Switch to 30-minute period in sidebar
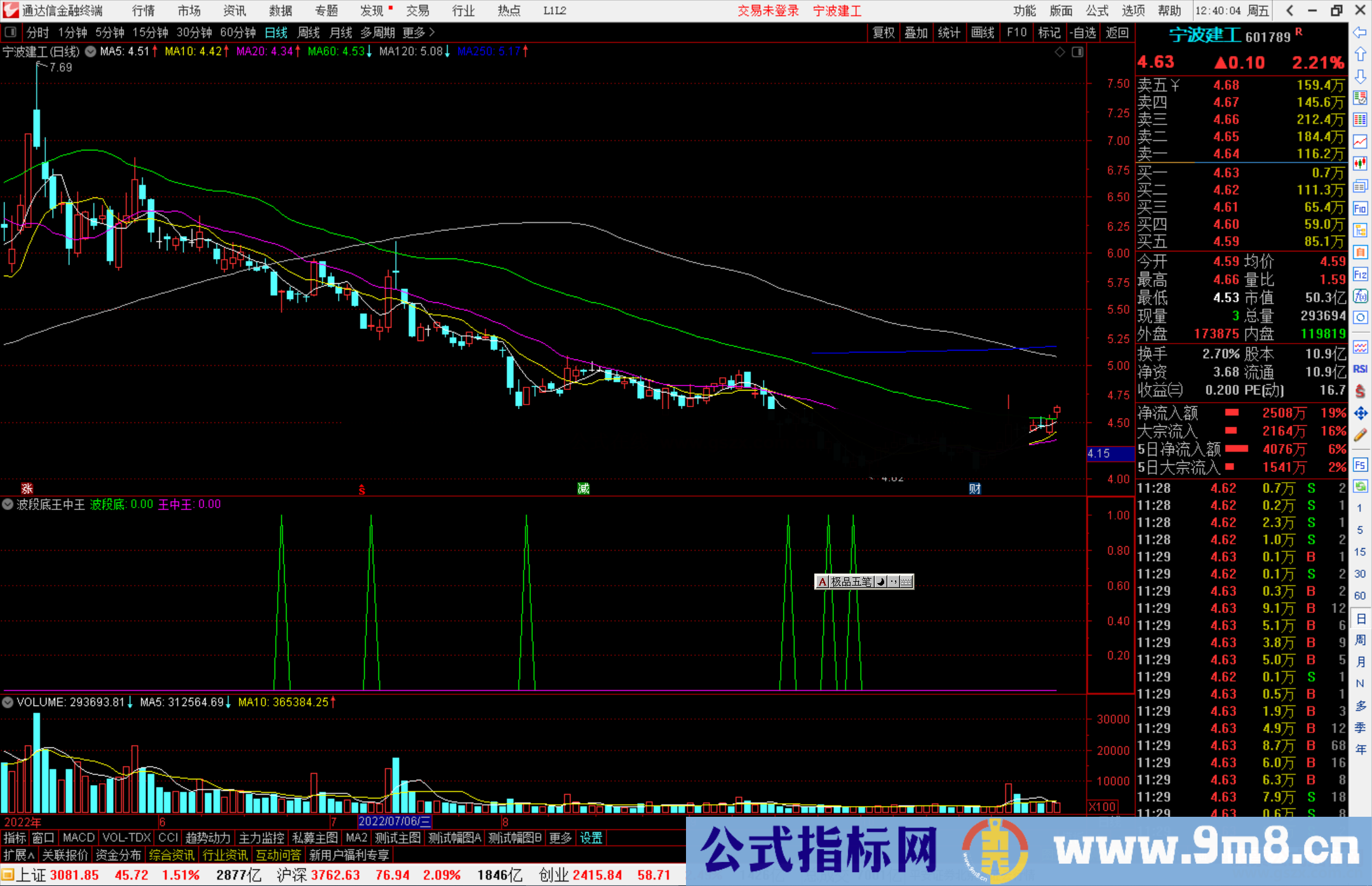This screenshot has height=886, width=1372. tap(1360, 574)
